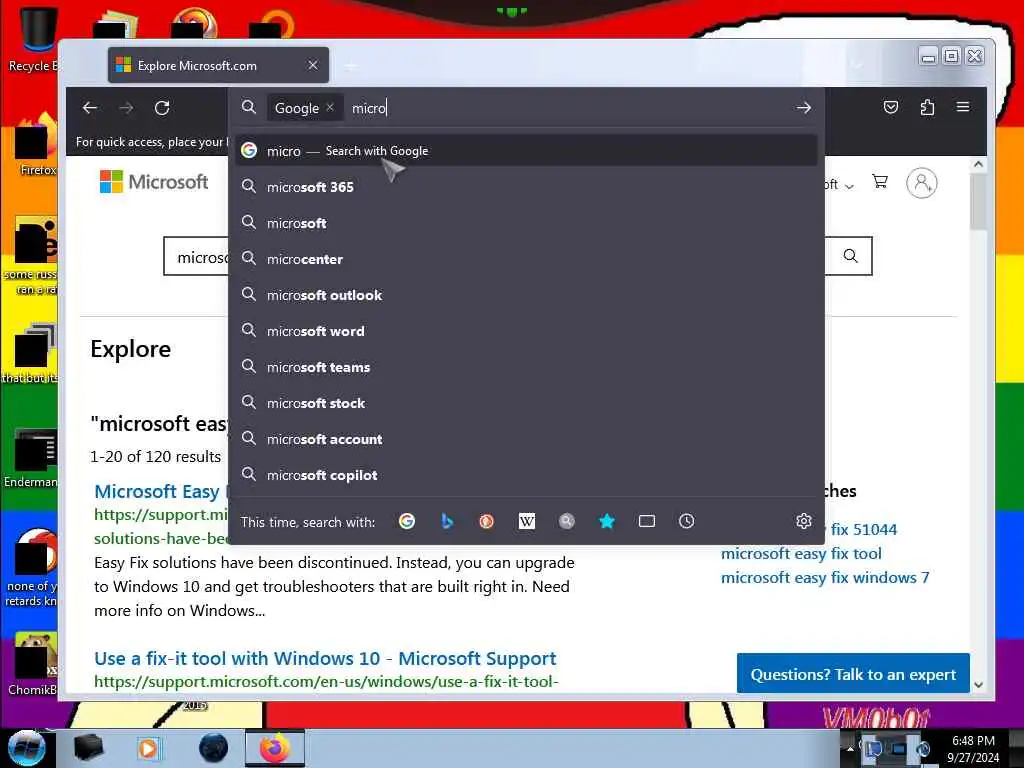
Task: Pick 'microcenter' suggestion
Action: coord(526,259)
